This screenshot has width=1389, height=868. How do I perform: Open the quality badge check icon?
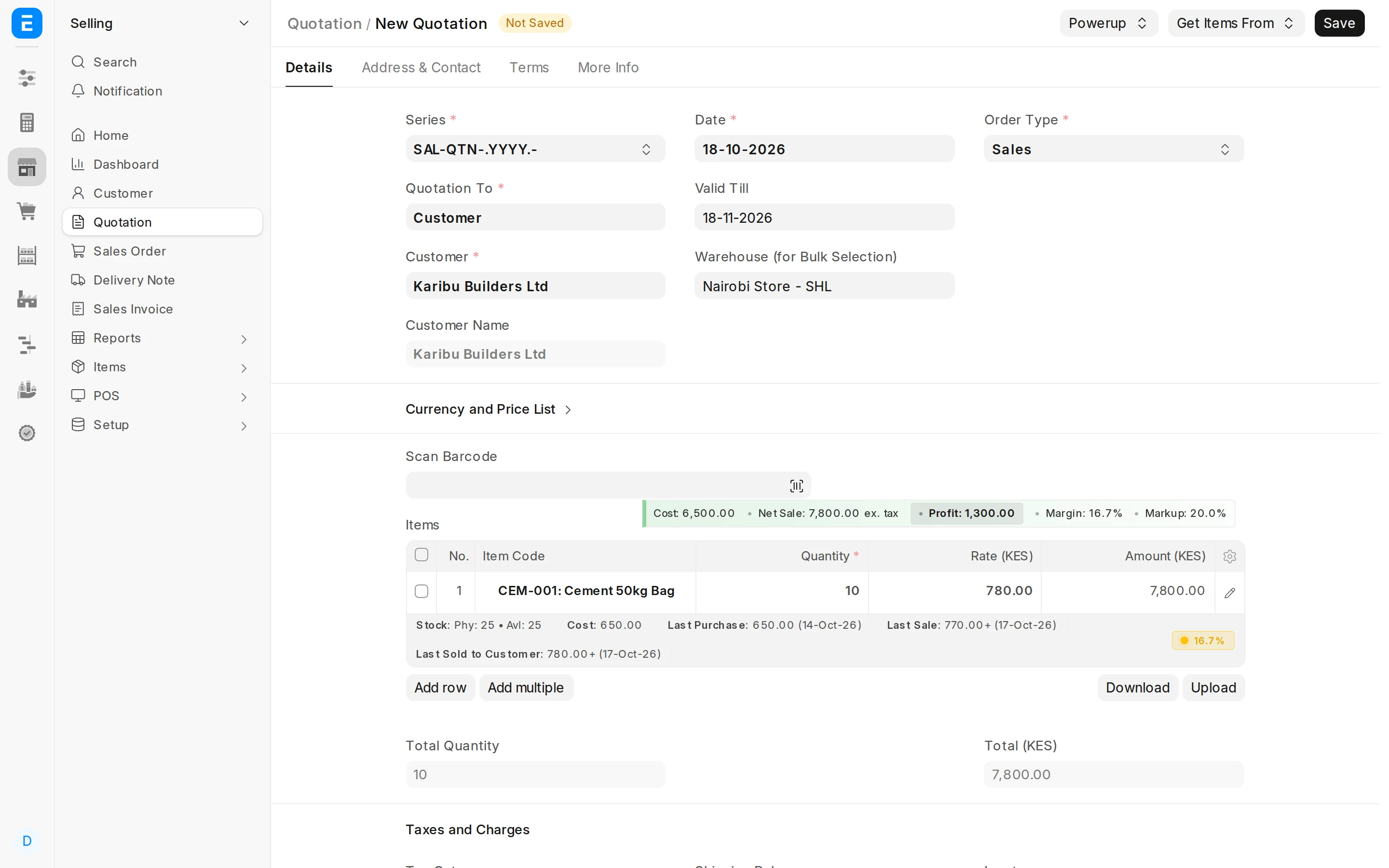click(x=27, y=433)
